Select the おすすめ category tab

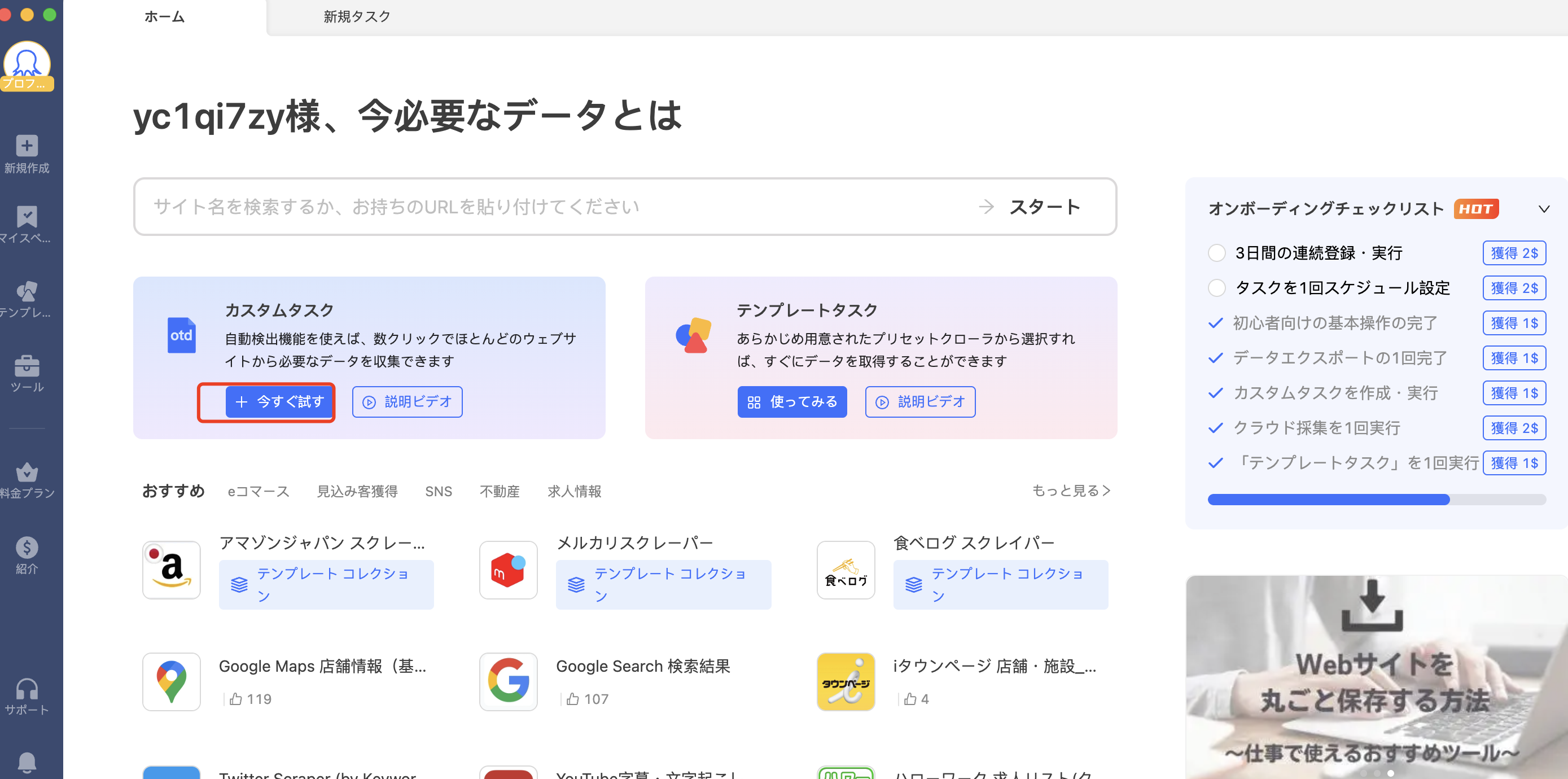tap(173, 491)
